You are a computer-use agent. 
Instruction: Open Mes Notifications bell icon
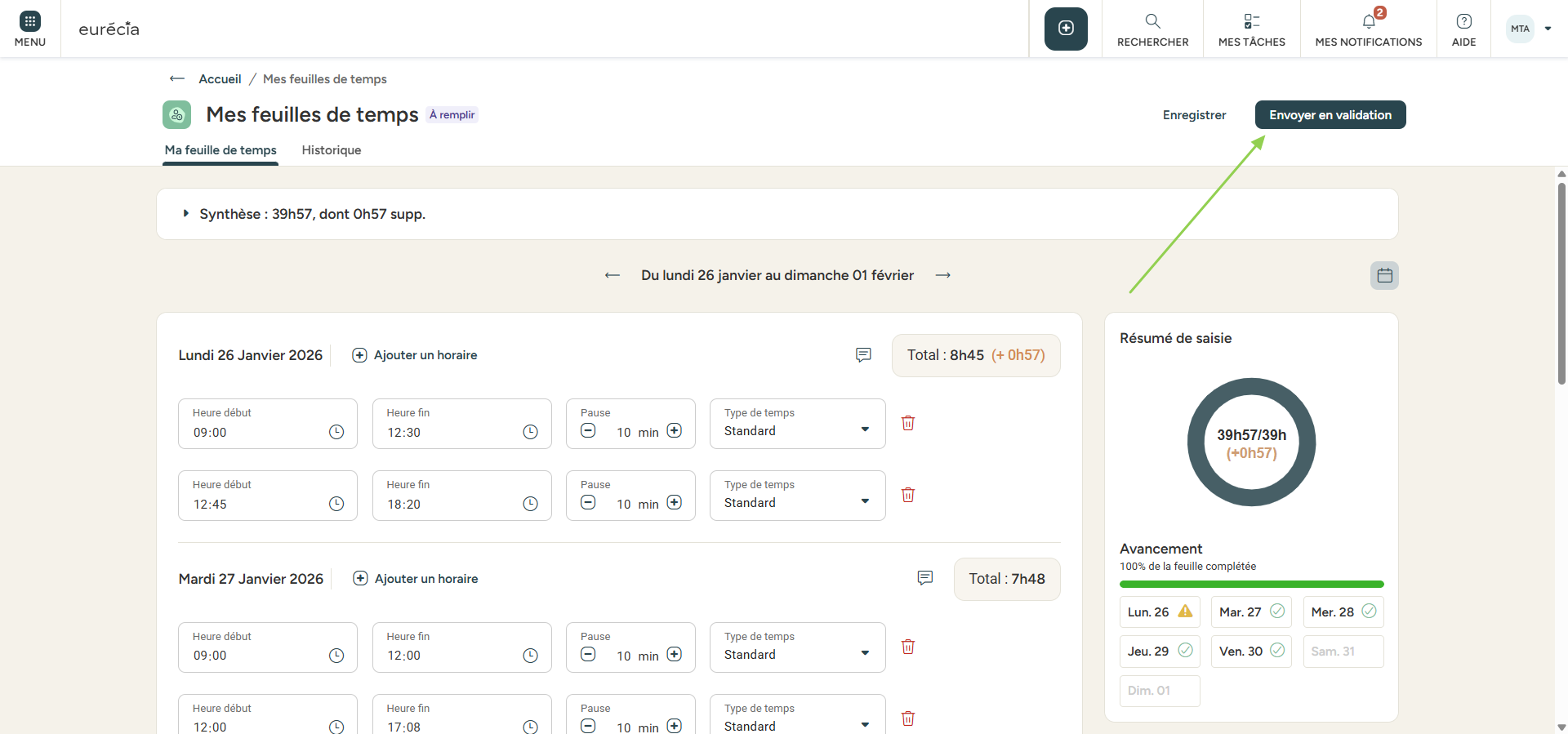click(1369, 22)
